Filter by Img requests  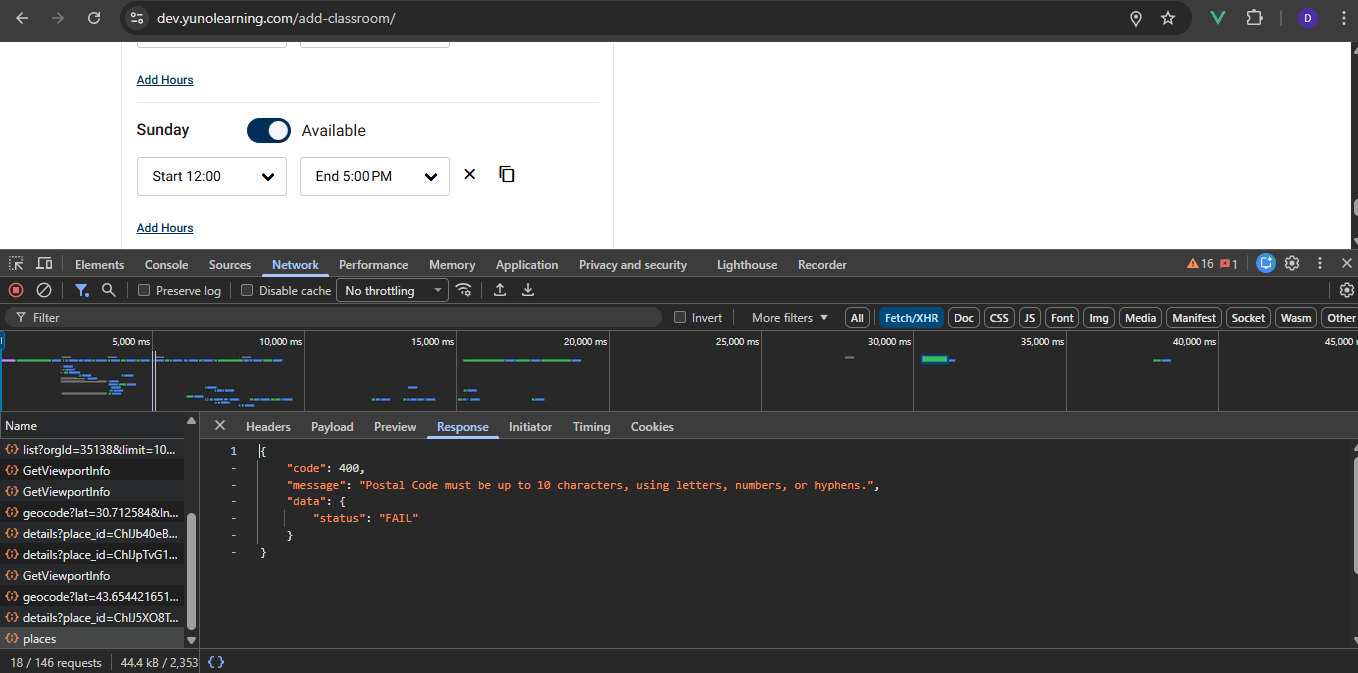[1099, 317]
